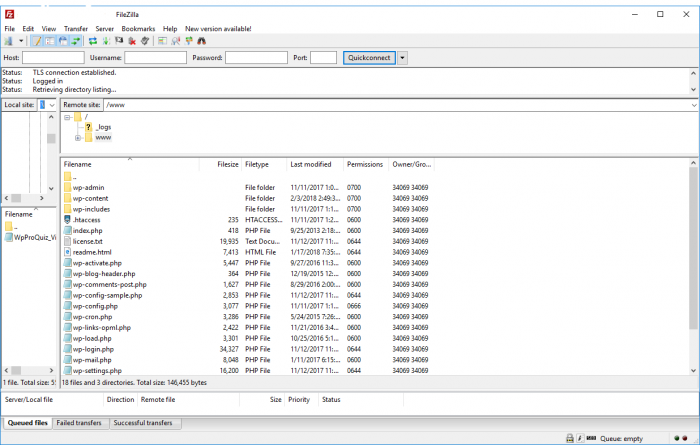Image resolution: width=700 pixels, height=445 pixels.
Task: Sort the list by Last modified column
Action: pyautogui.click(x=310, y=164)
